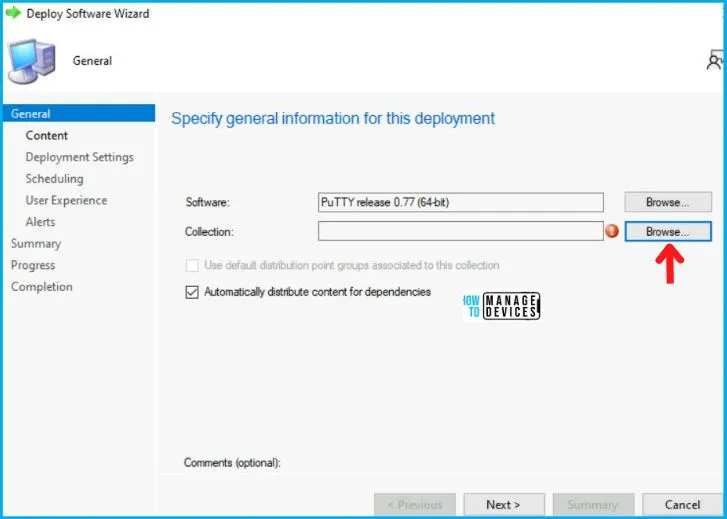Click 'Specify general information for this deployment' heading
This screenshot has width=727, height=519.
[333, 118]
